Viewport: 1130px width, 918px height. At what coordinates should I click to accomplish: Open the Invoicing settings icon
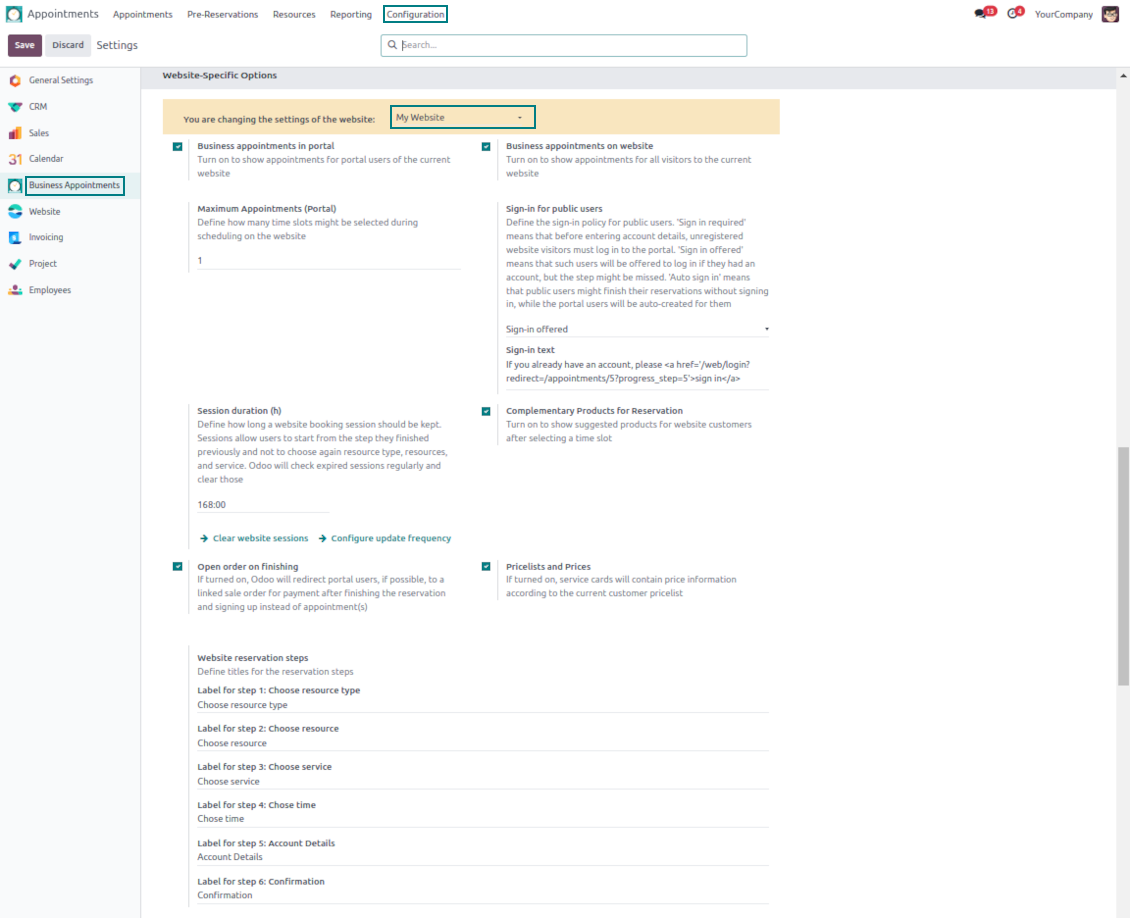coord(15,238)
